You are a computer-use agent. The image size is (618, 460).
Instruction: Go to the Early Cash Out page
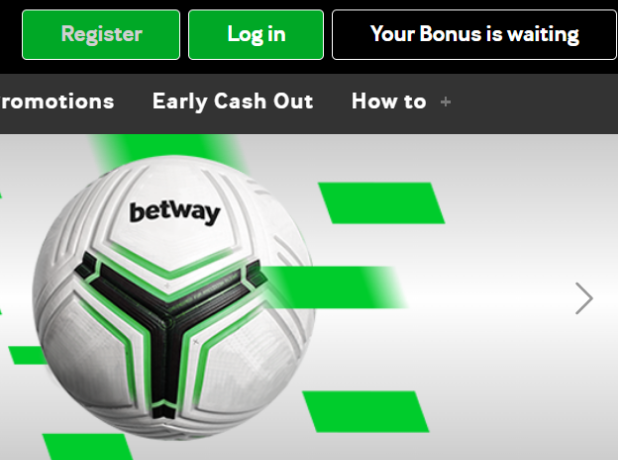[233, 102]
